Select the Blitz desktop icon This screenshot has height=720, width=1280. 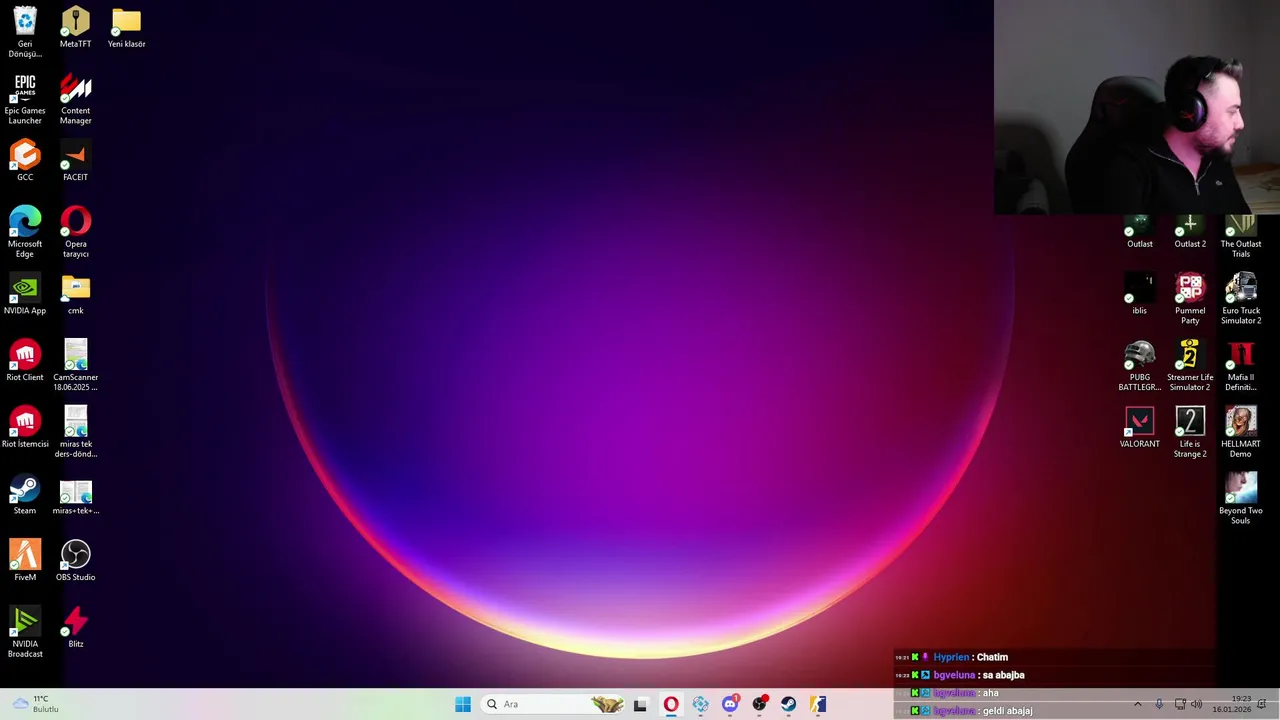75,627
